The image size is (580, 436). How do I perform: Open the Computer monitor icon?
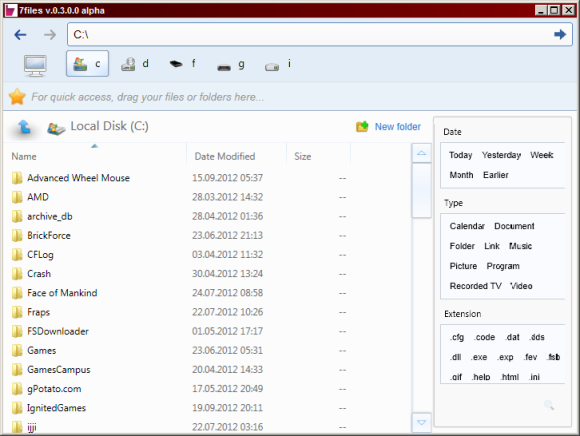tap(35, 65)
